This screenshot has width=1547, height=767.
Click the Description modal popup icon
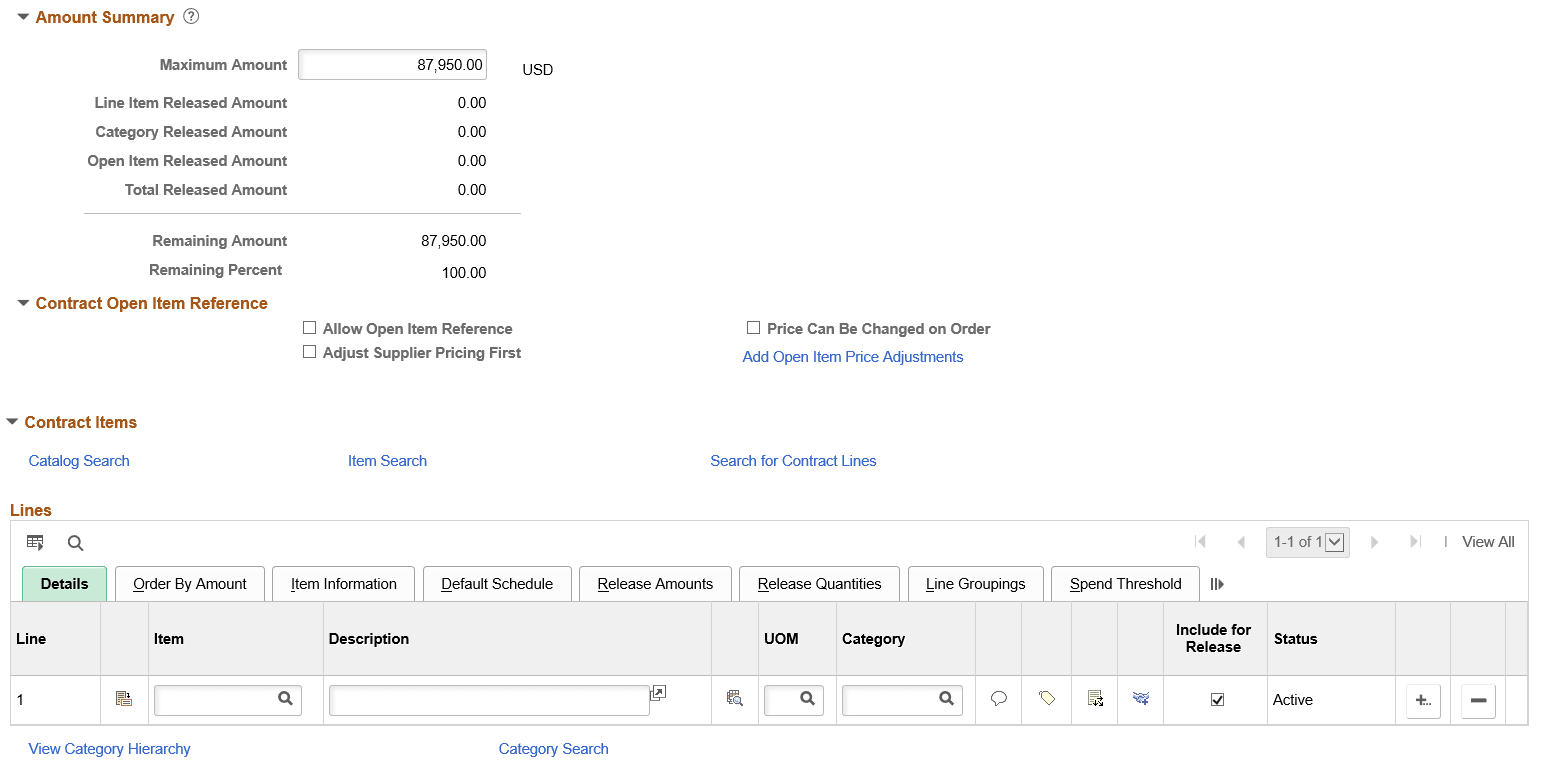658,692
